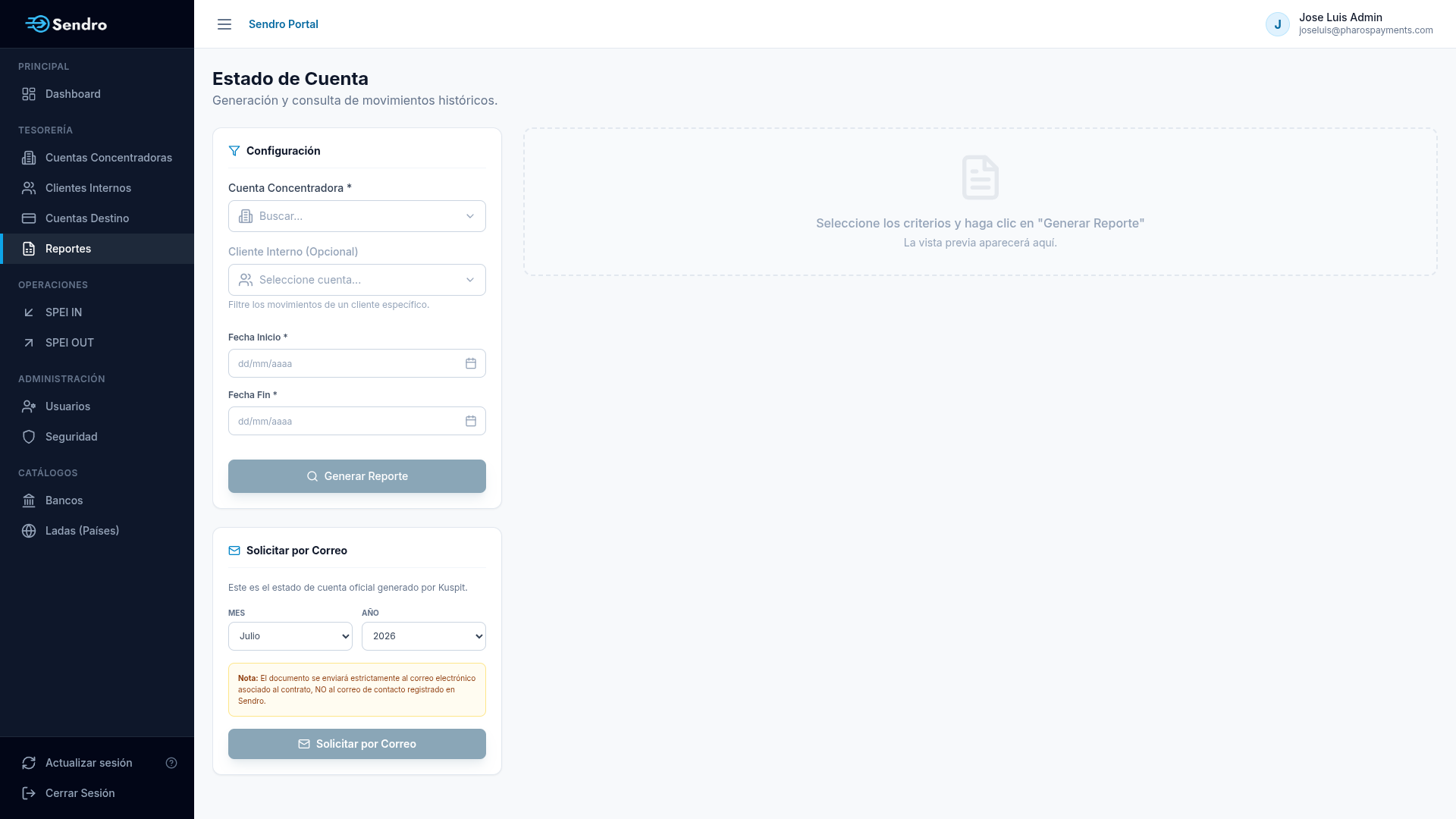Click the Sendro Portal link
1456x819 pixels.
pos(284,24)
